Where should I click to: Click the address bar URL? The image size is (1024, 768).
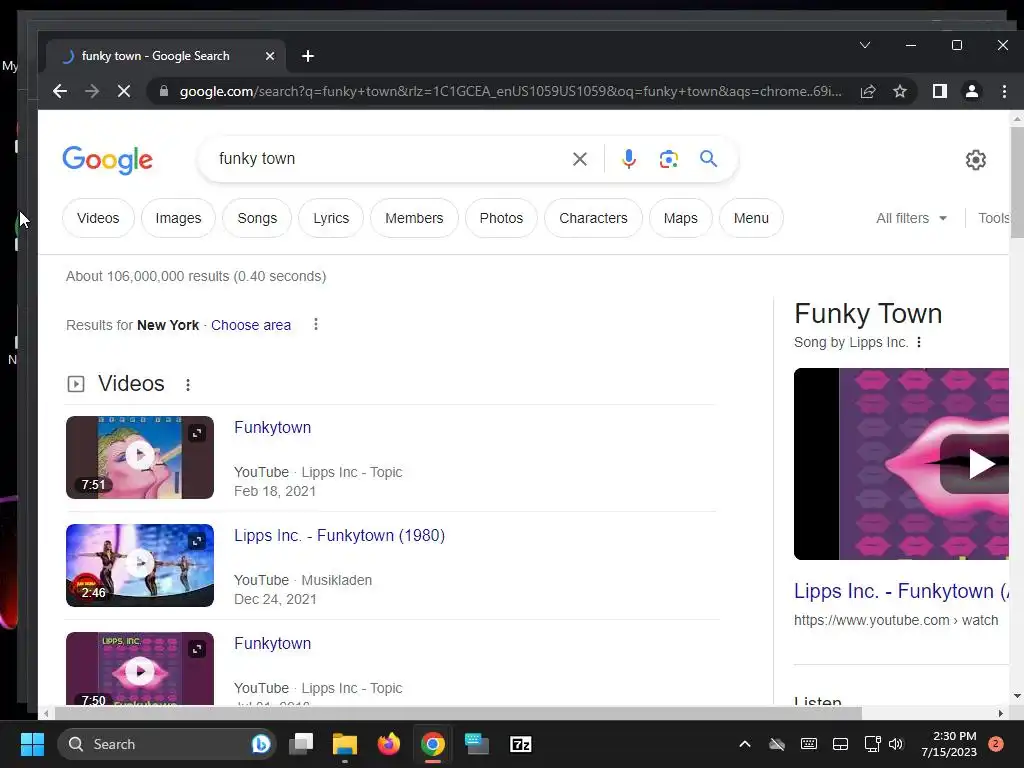click(511, 91)
